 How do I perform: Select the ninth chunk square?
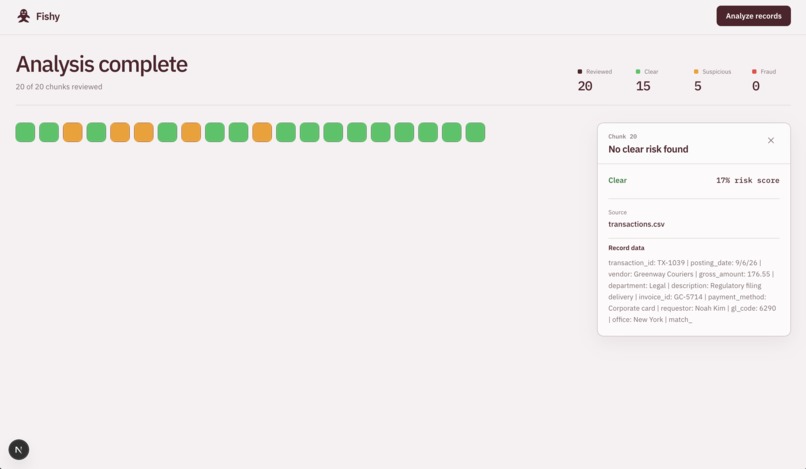point(214,132)
